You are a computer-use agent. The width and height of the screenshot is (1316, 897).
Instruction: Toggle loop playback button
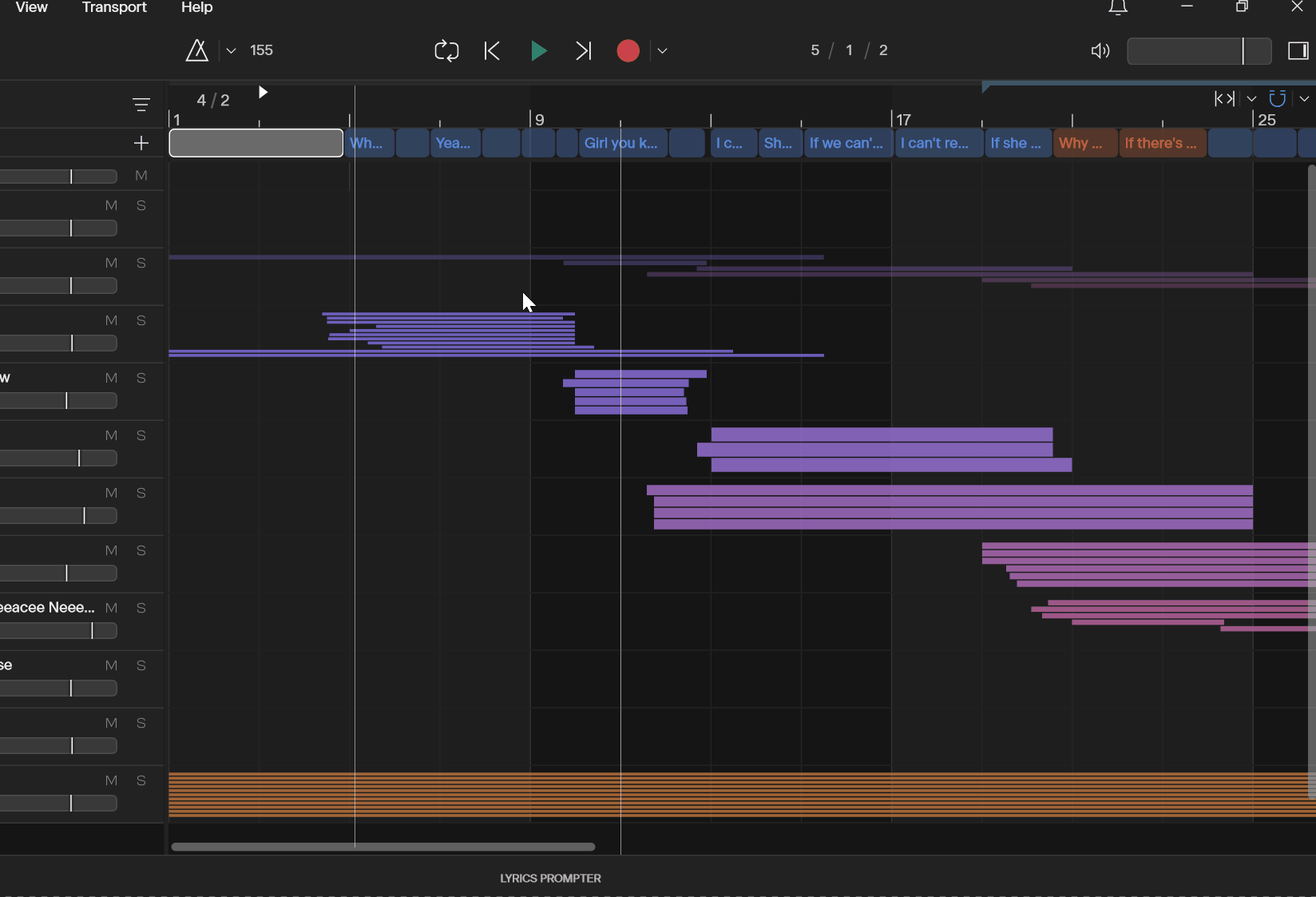coord(446,51)
